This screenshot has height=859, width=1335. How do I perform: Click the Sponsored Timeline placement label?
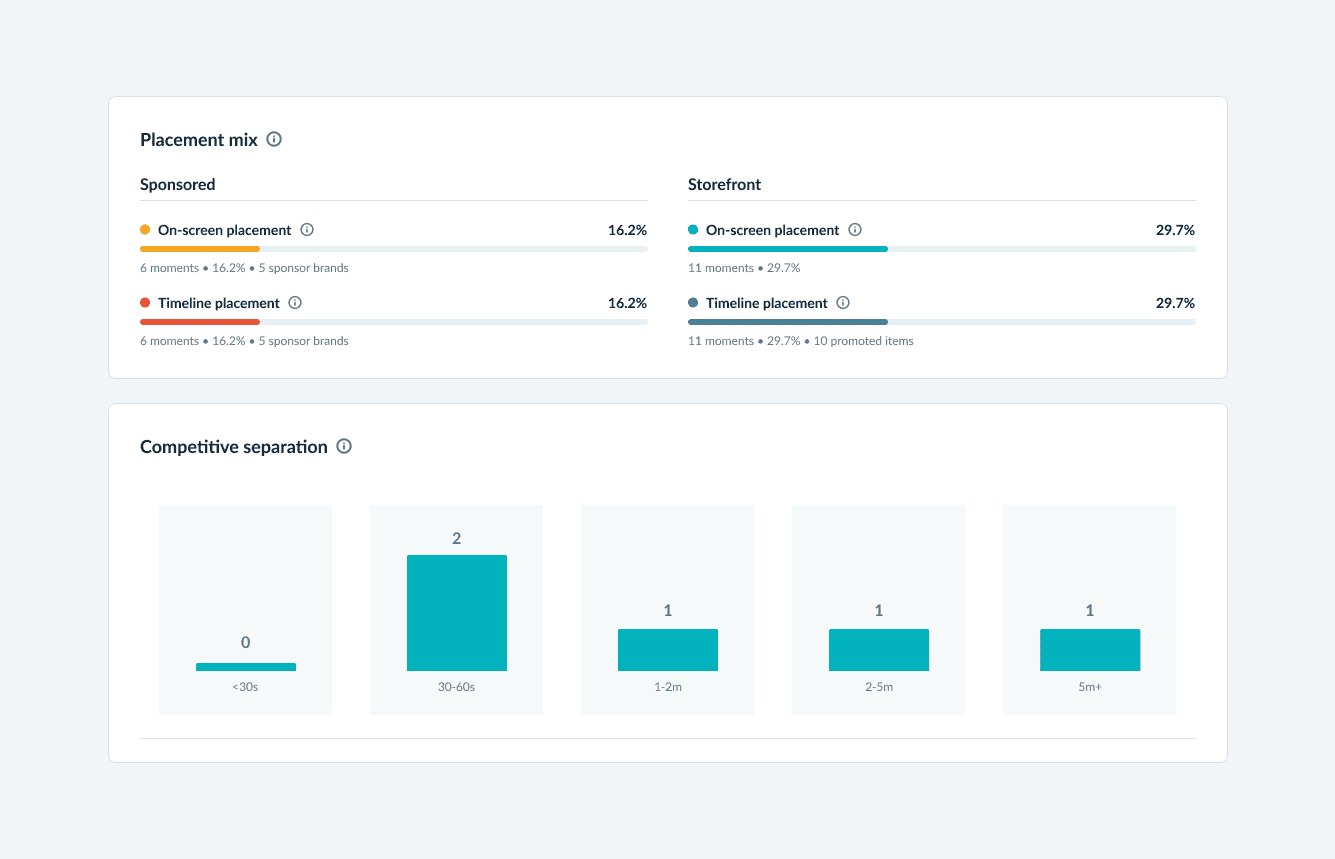click(219, 303)
